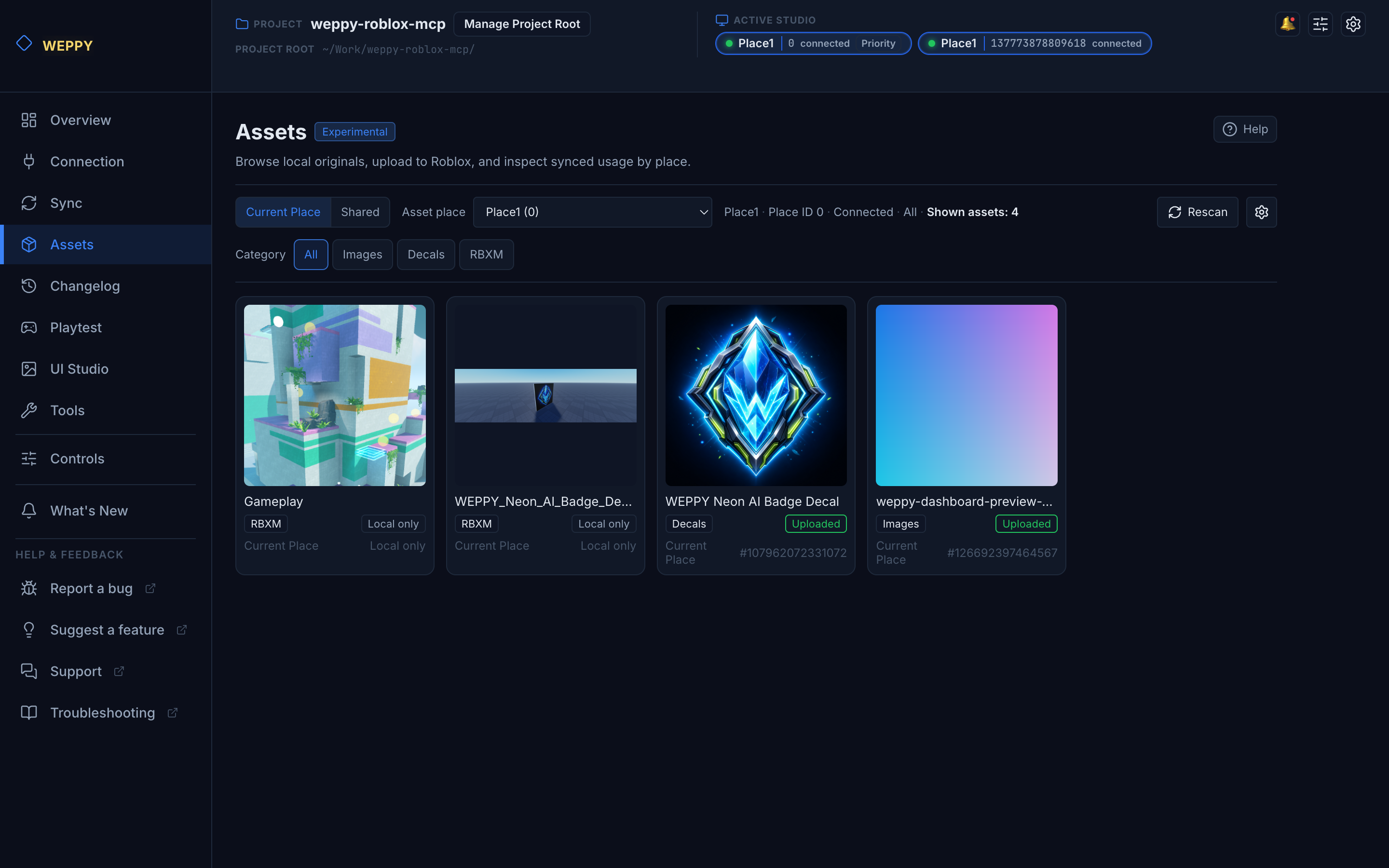Open the settings gear in top bar
Screen dimensions: 1389x868
(x=1353, y=24)
